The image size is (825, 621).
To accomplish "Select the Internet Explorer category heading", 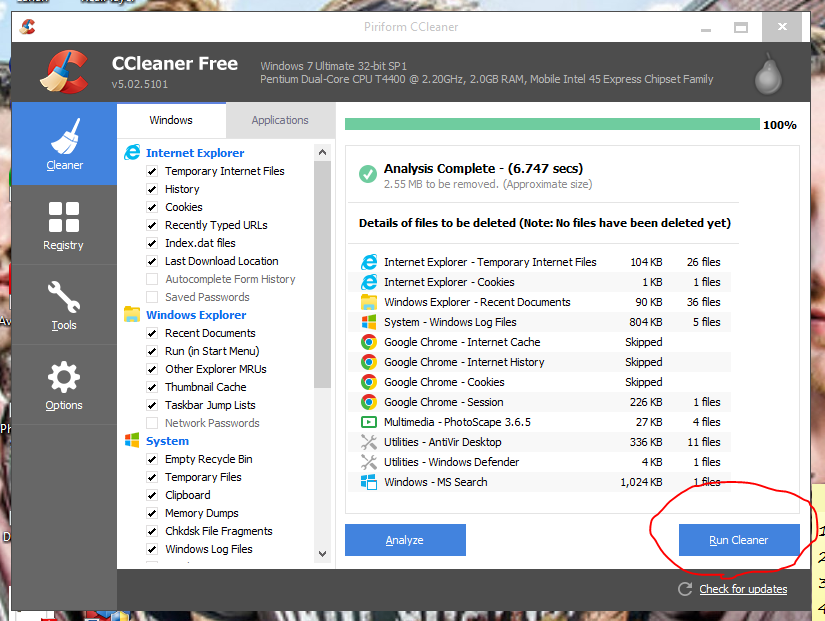I will pyautogui.click(x=195, y=153).
